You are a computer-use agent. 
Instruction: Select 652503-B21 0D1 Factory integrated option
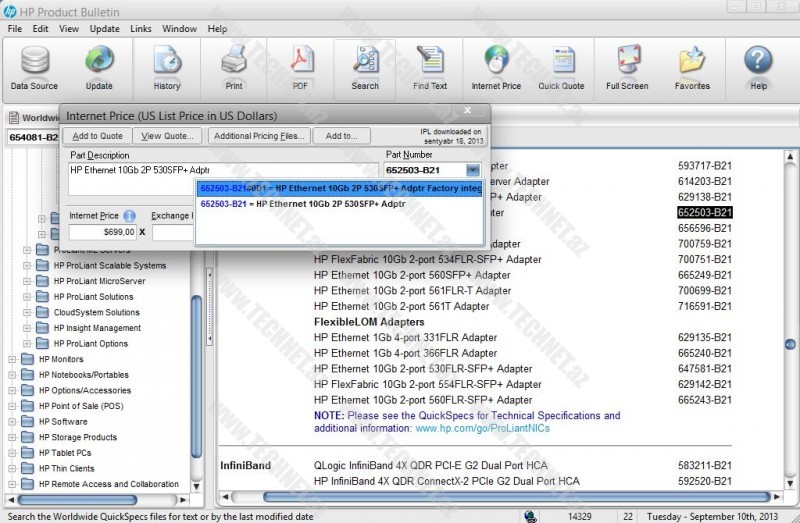click(340, 188)
